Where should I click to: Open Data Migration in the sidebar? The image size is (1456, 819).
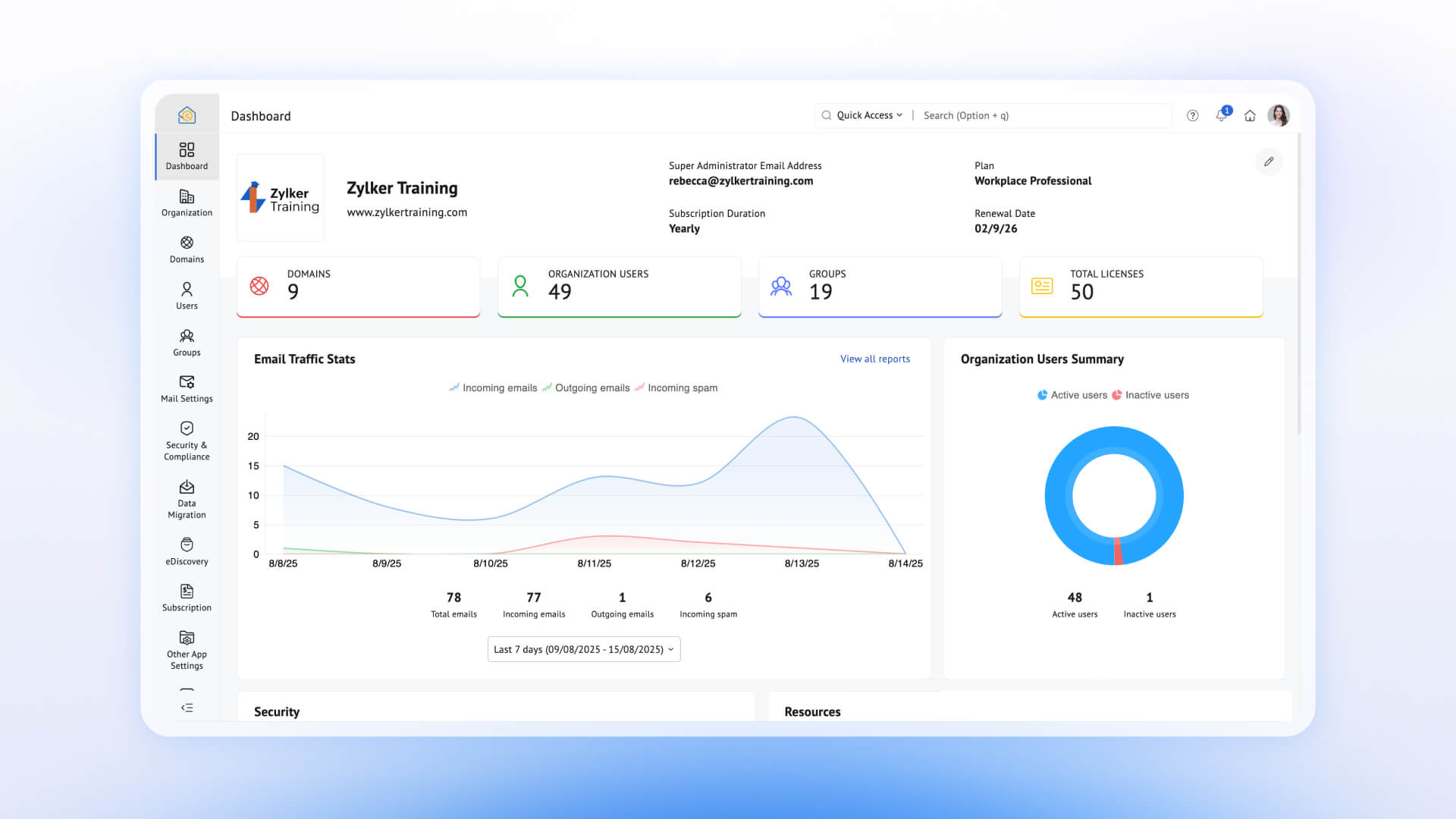tap(187, 499)
